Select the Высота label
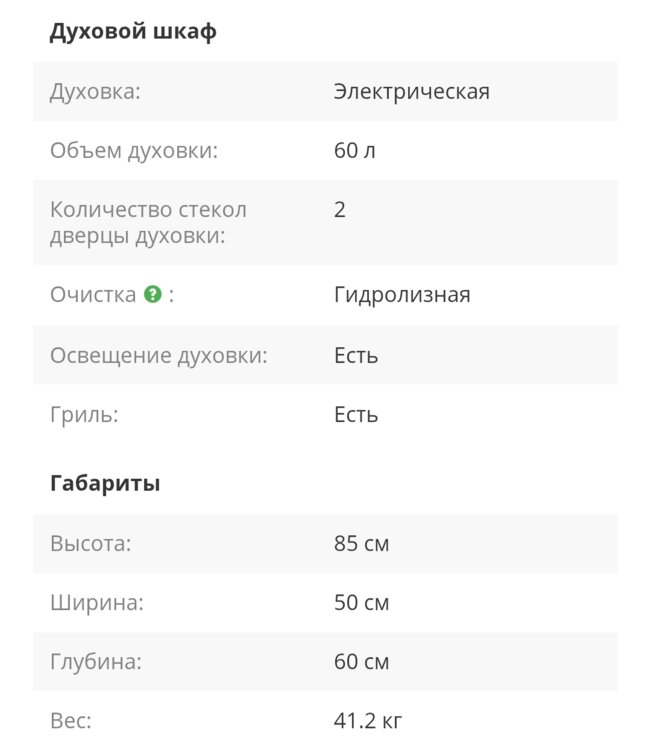The height and width of the screenshot is (750, 651). click(x=91, y=544)
